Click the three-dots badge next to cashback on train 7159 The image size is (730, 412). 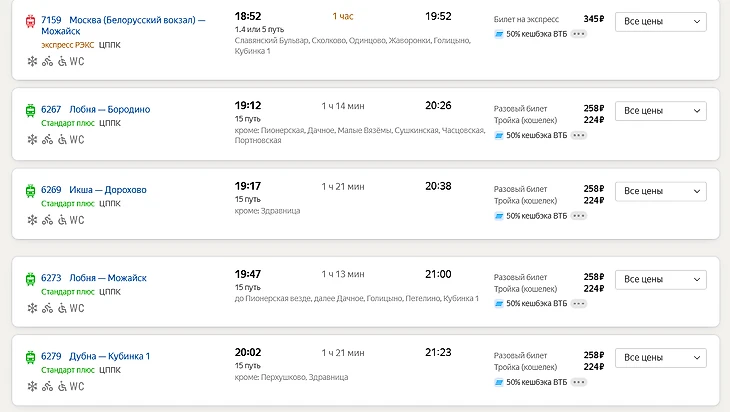(579, 34)
